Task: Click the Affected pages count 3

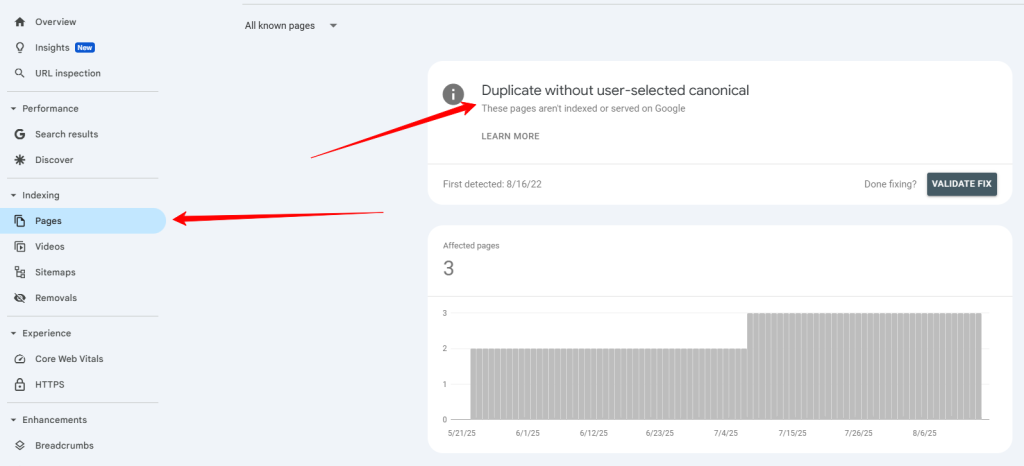Action: click(x=448, y=268)
